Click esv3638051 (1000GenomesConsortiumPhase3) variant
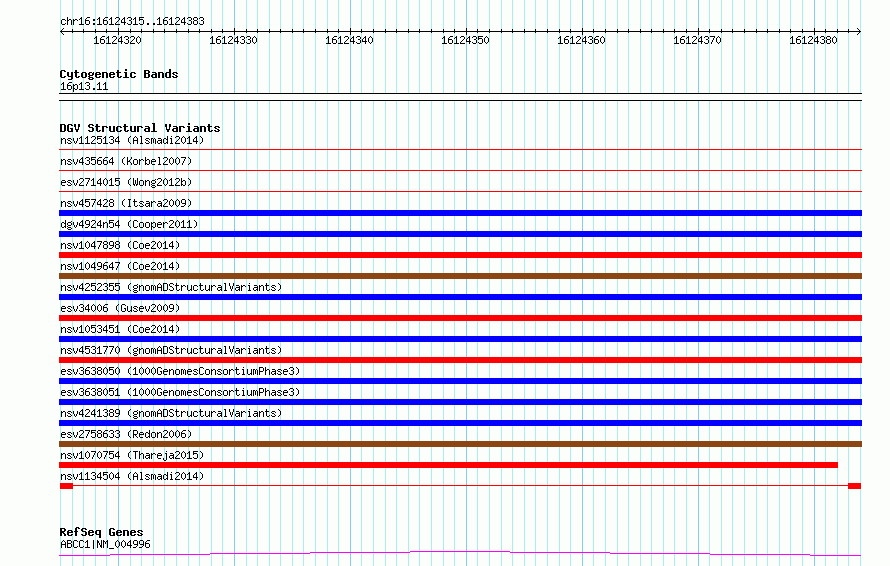 point(180,392)
